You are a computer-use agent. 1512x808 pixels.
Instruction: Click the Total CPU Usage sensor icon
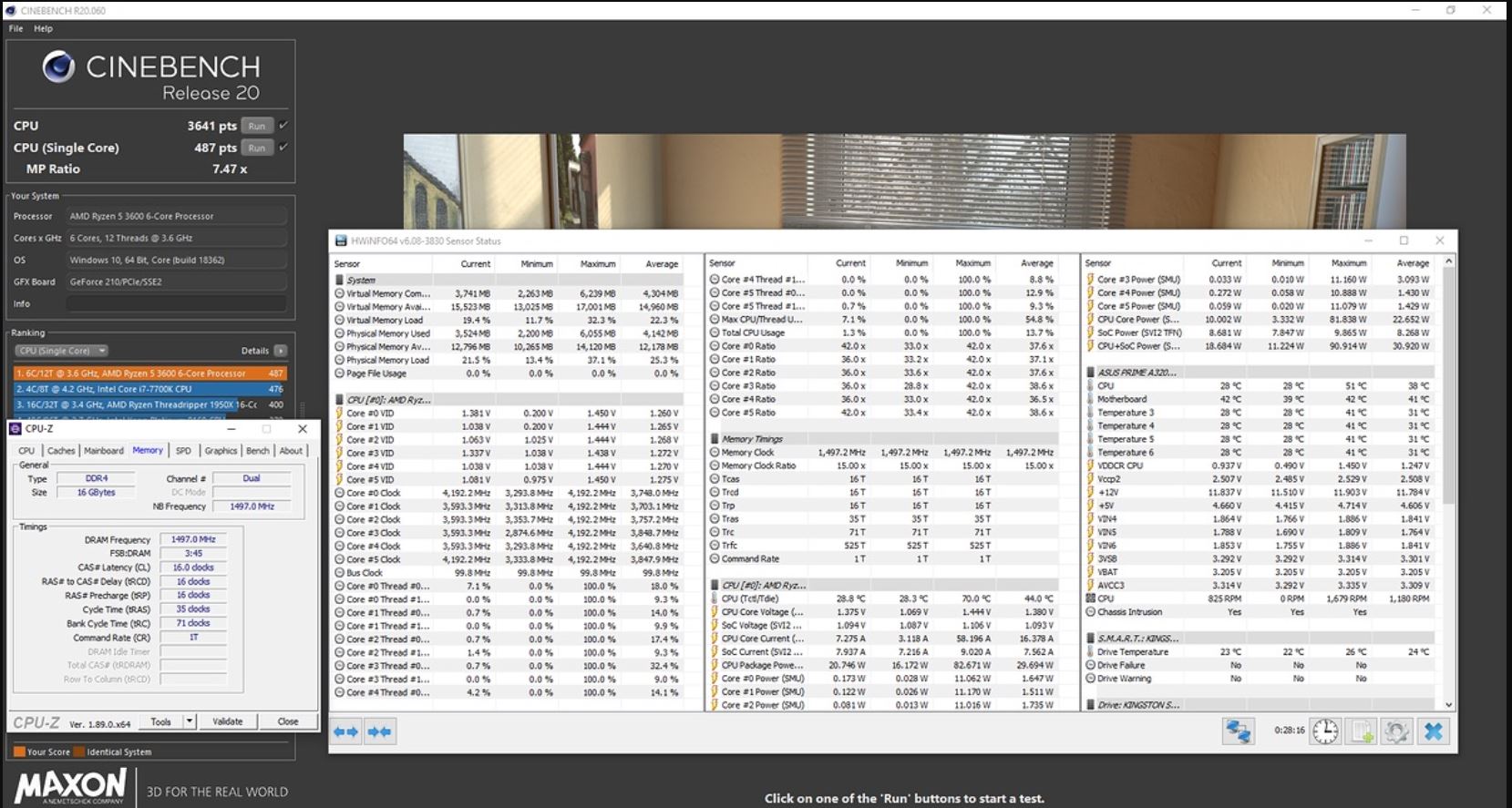tap(715, 333)
